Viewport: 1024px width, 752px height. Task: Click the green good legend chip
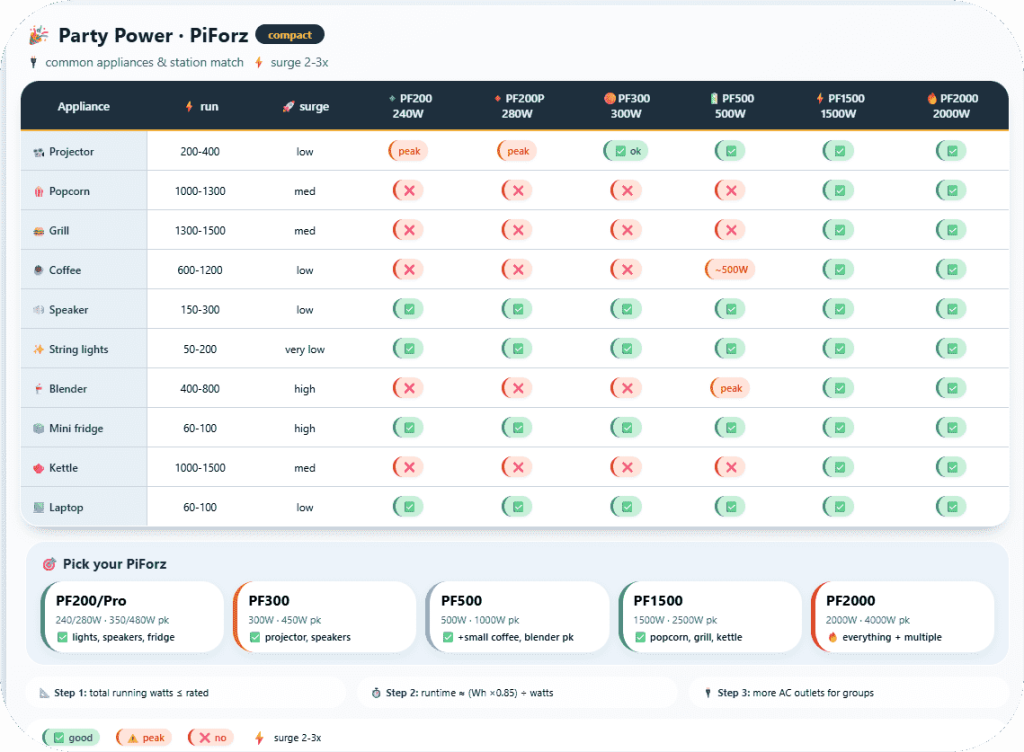click(71, 738)
